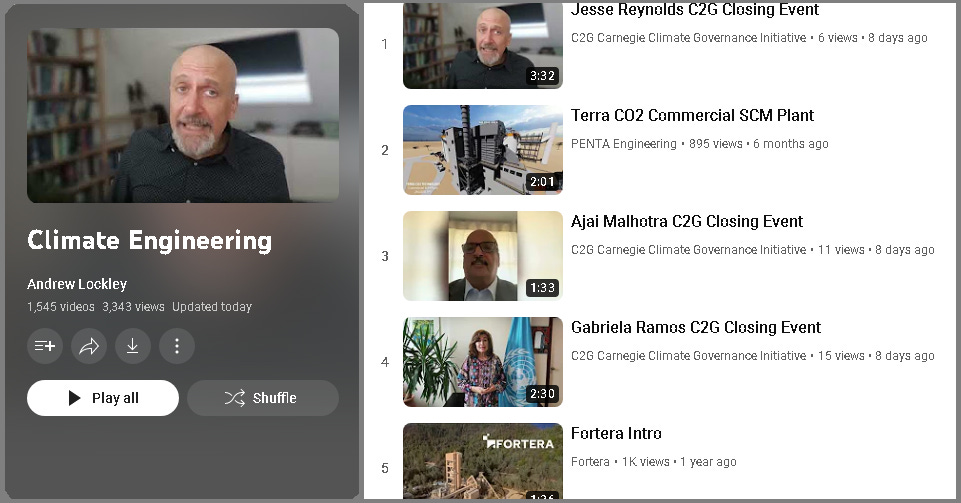This screenshot has width=961, height=503.
Task: Click the 2:01 duration badge
Action: (542, 182)
